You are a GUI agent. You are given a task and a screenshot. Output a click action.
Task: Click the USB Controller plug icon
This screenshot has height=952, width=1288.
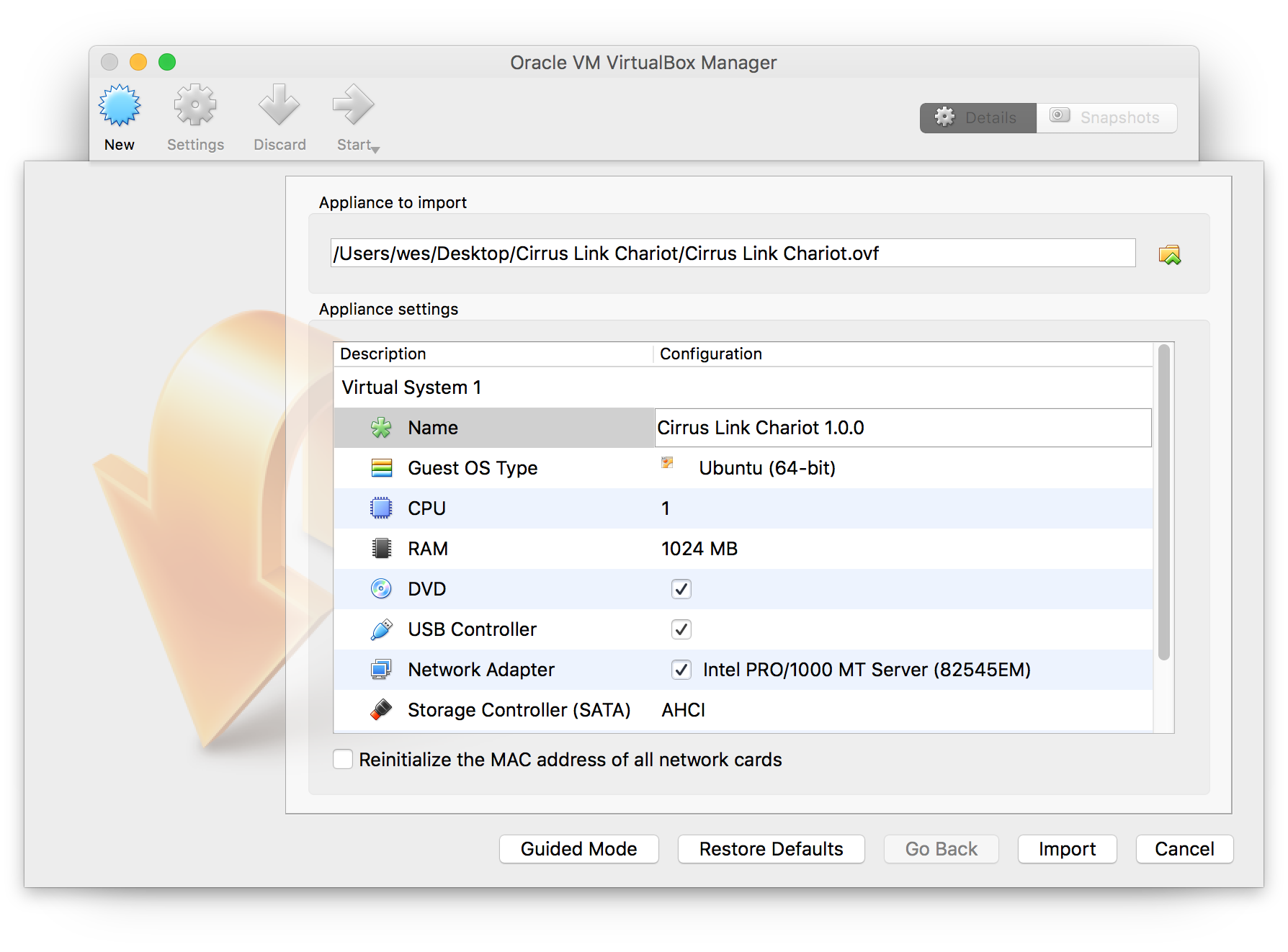click(381, 629)
